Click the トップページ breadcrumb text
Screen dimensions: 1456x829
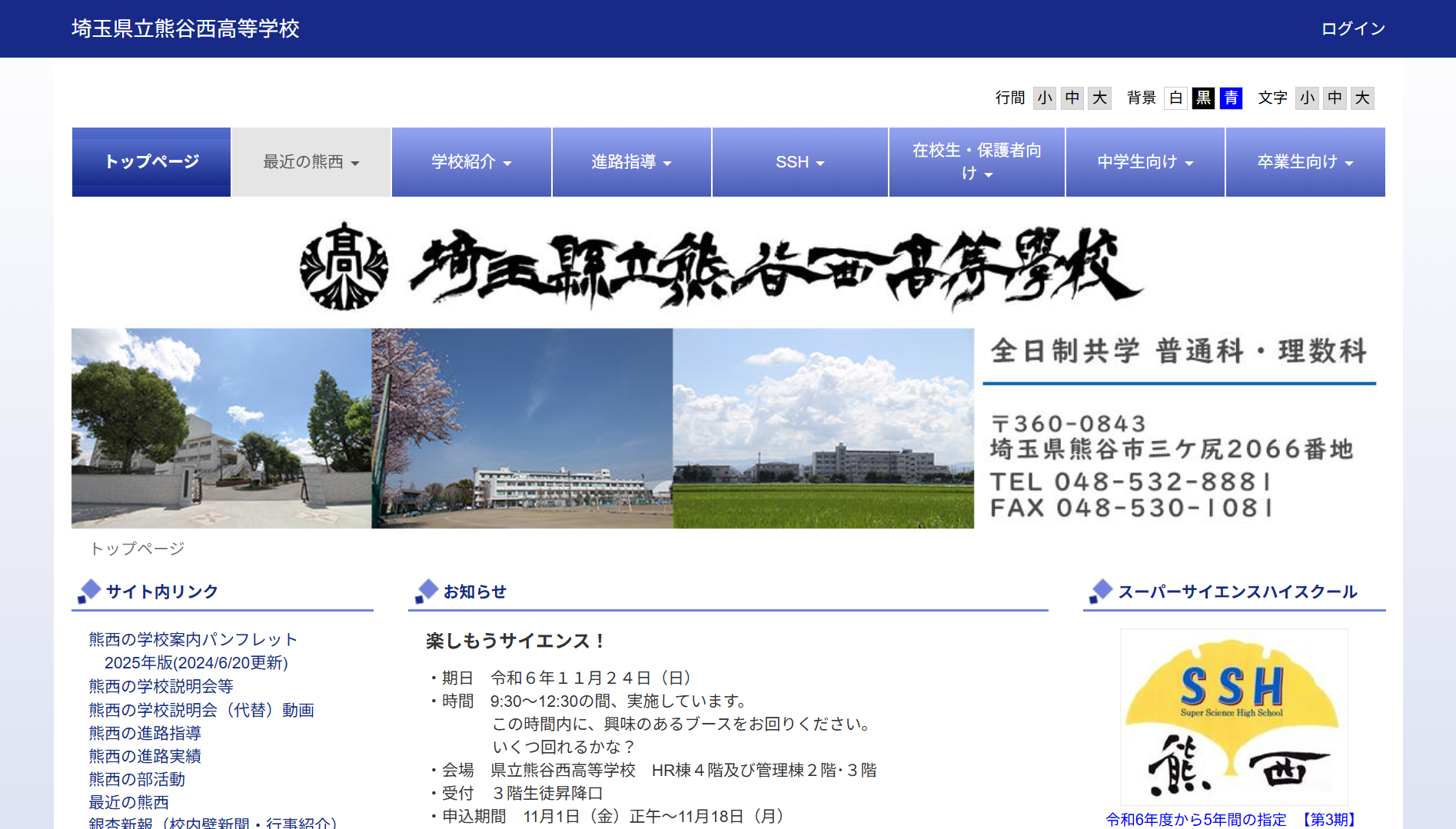click(138, 549)
